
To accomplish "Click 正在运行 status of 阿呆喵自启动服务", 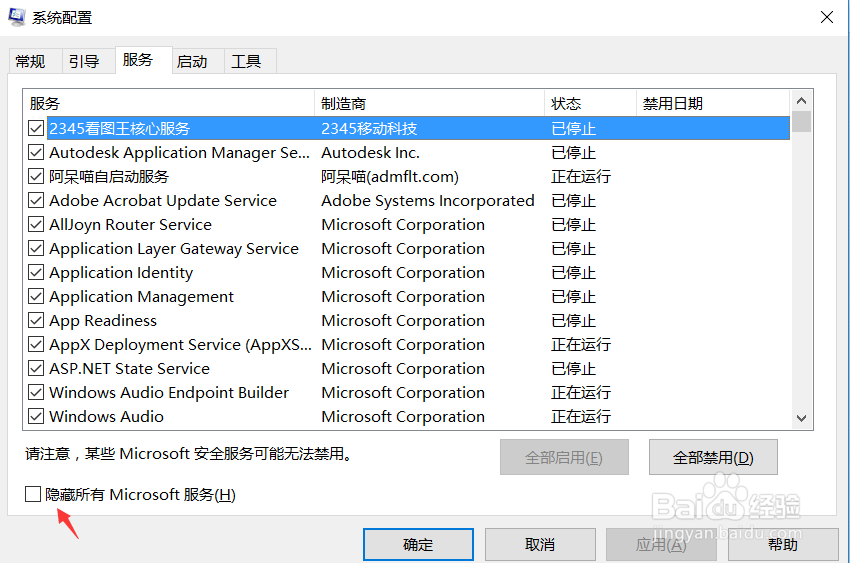I will click(581, 176).
